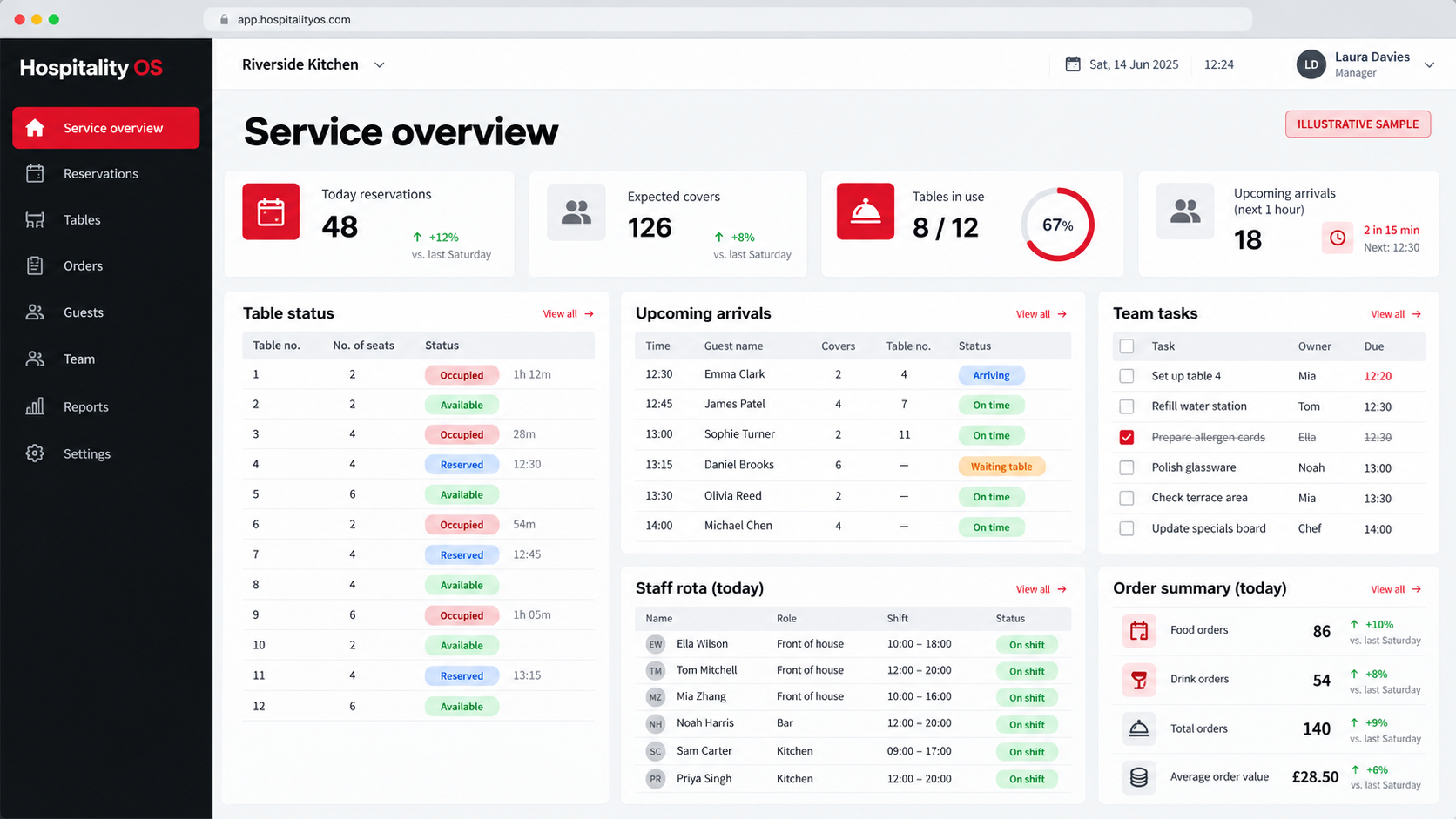This screenshot has width=1456, height=819.
Task: View all upcoming arrivals
Action: click(1041, 314)
